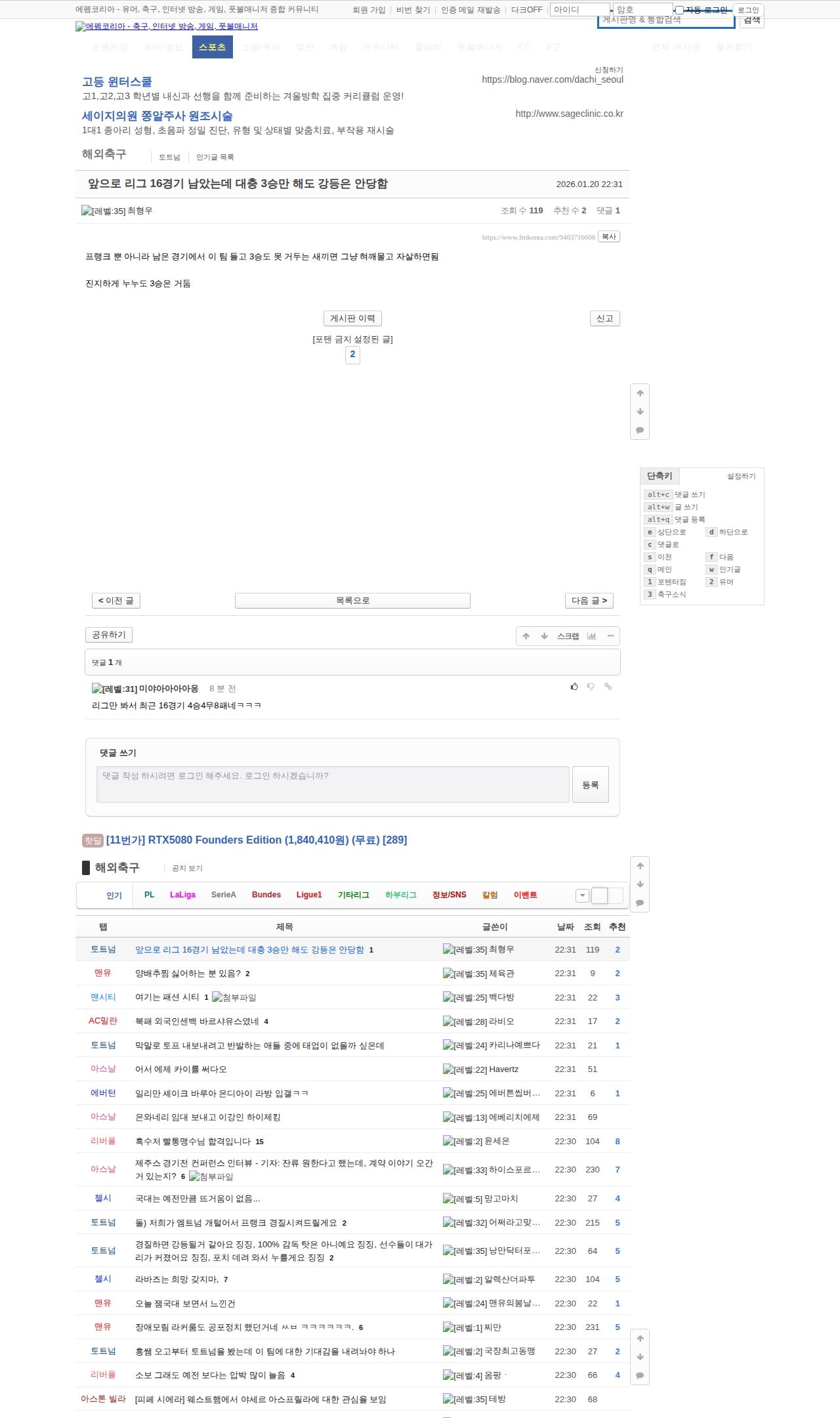Open the 고등 윈터스쿨 ad link
Image resolution: width=840 pixels, height=1418 pixels.
point(117,82)
